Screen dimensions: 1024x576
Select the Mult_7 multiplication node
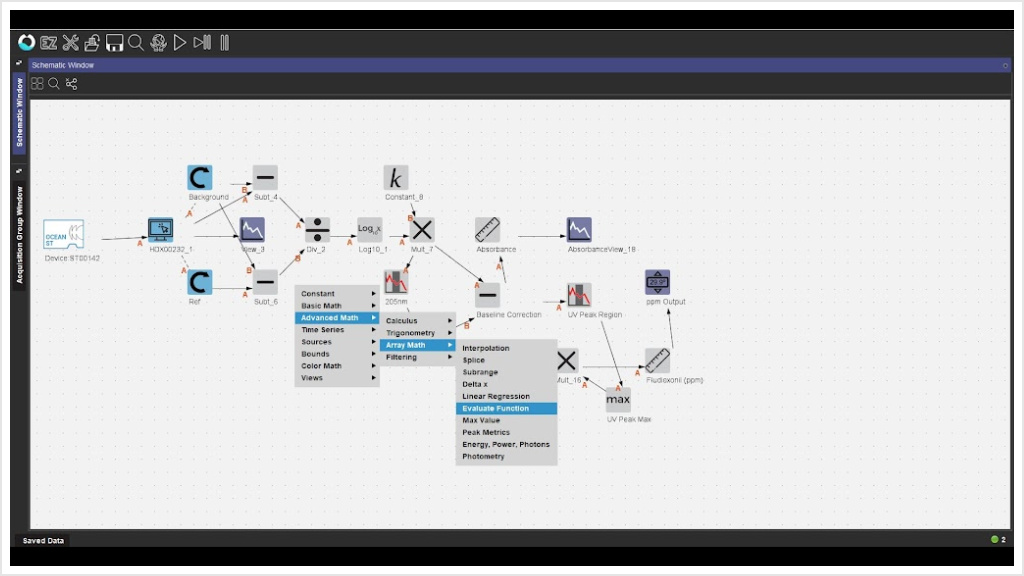(x=422, y=230)
